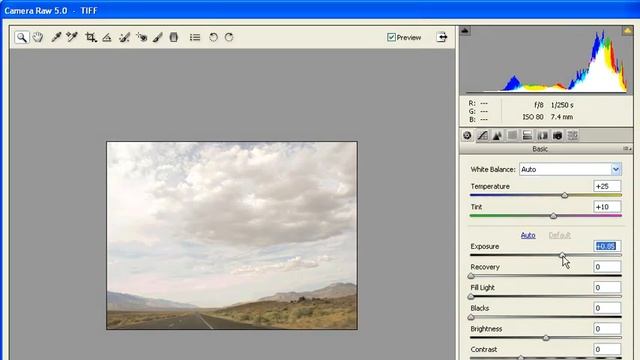Select the Spot Removal tool

[124, 38]
